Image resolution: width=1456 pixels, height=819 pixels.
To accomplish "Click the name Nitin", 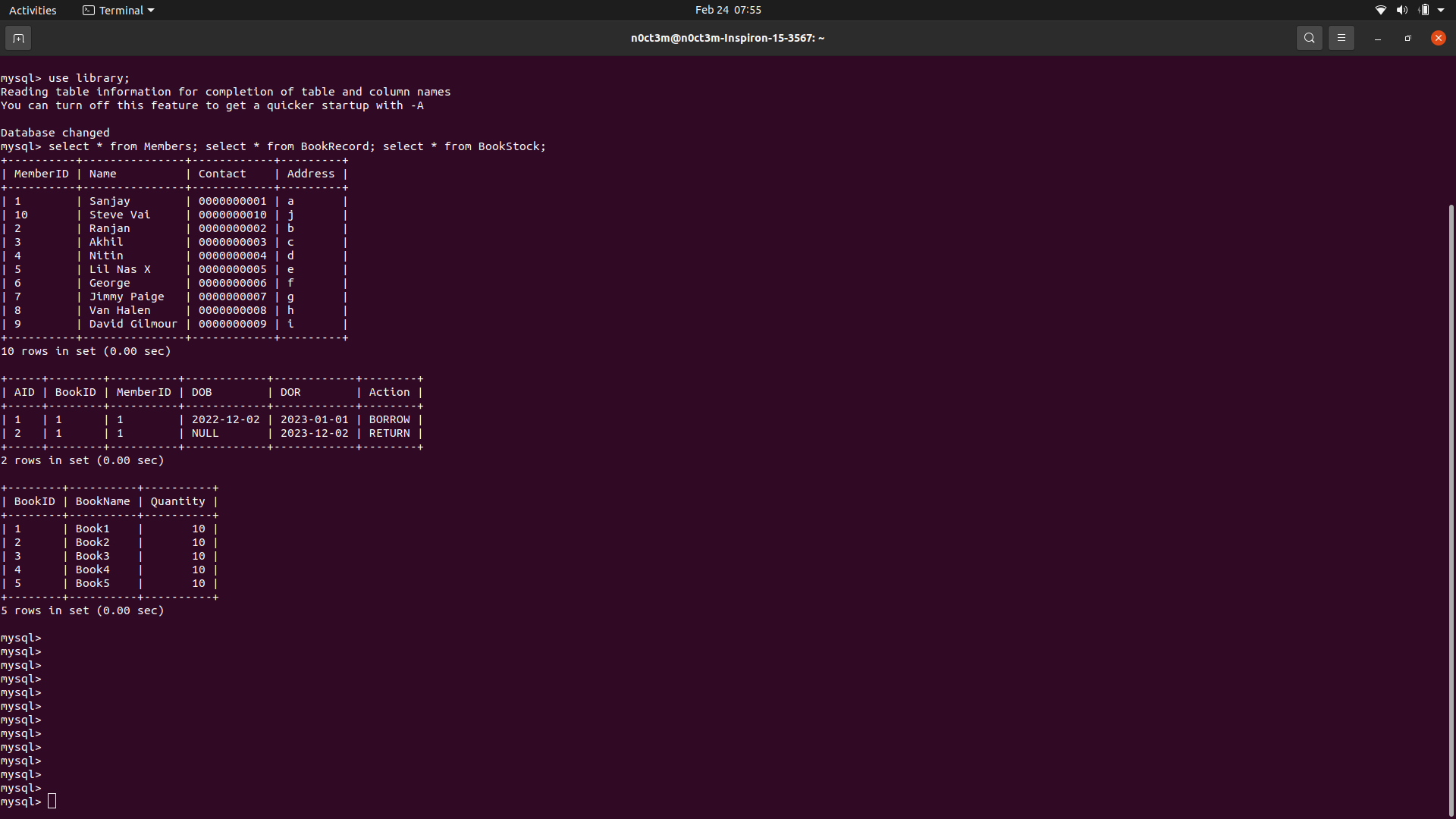I will pos(106,256).
